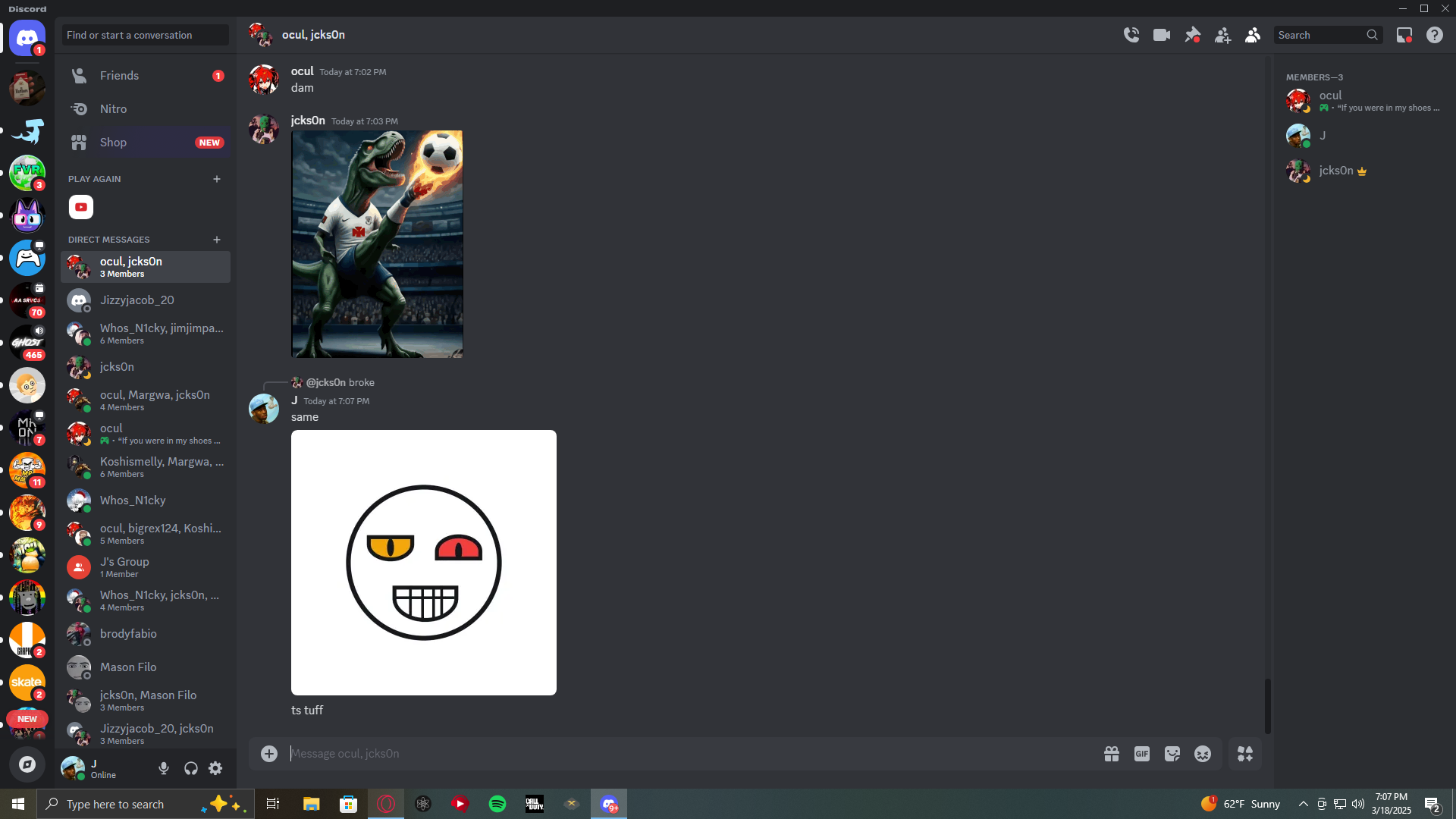Viewport: 1456px width, 819px height.
Task: Select J in the members list
Action: (x=1363, y=136)
